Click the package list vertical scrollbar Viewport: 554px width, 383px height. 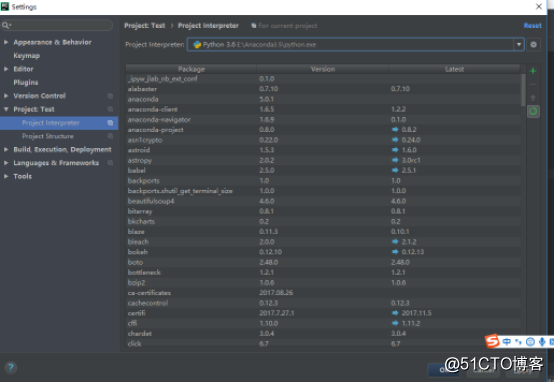[523, 90]
